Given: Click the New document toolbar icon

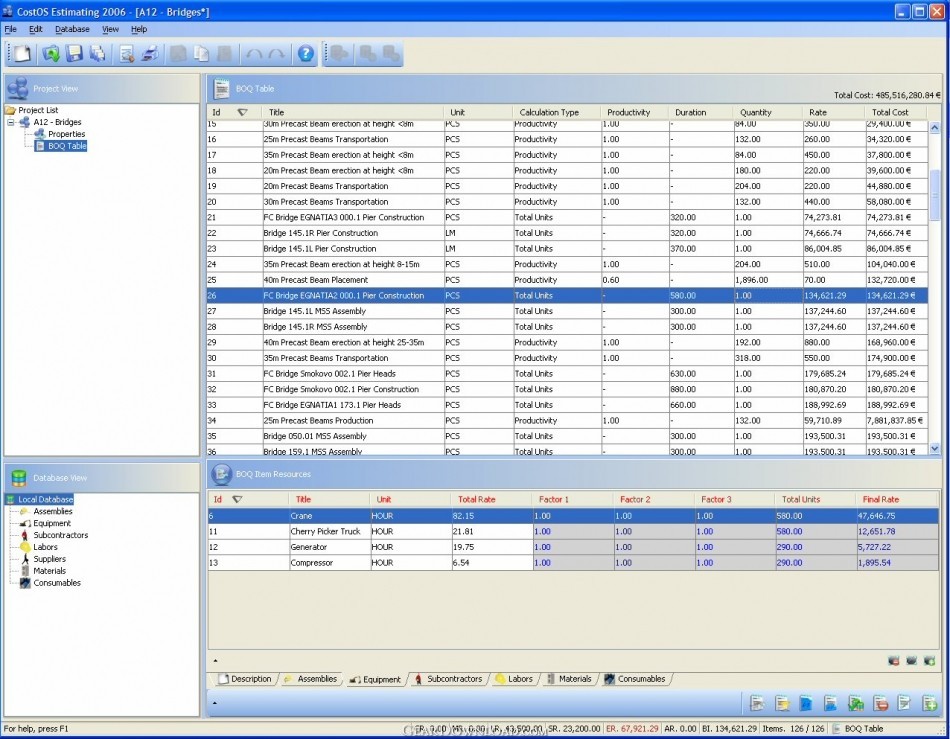Looking at the screenshot, I should [x=22, y=54].
